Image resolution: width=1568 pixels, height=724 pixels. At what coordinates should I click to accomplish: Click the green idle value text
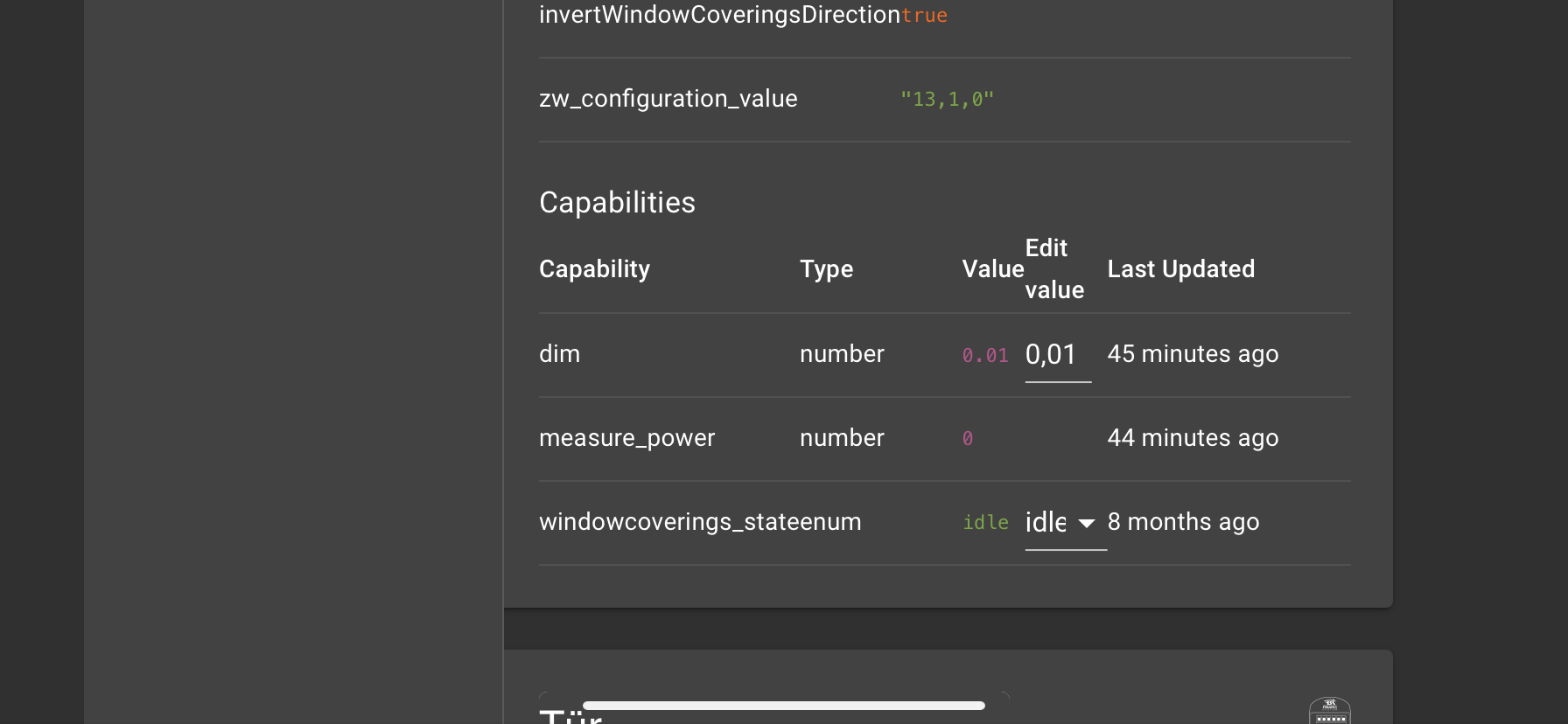click(985, 523)
